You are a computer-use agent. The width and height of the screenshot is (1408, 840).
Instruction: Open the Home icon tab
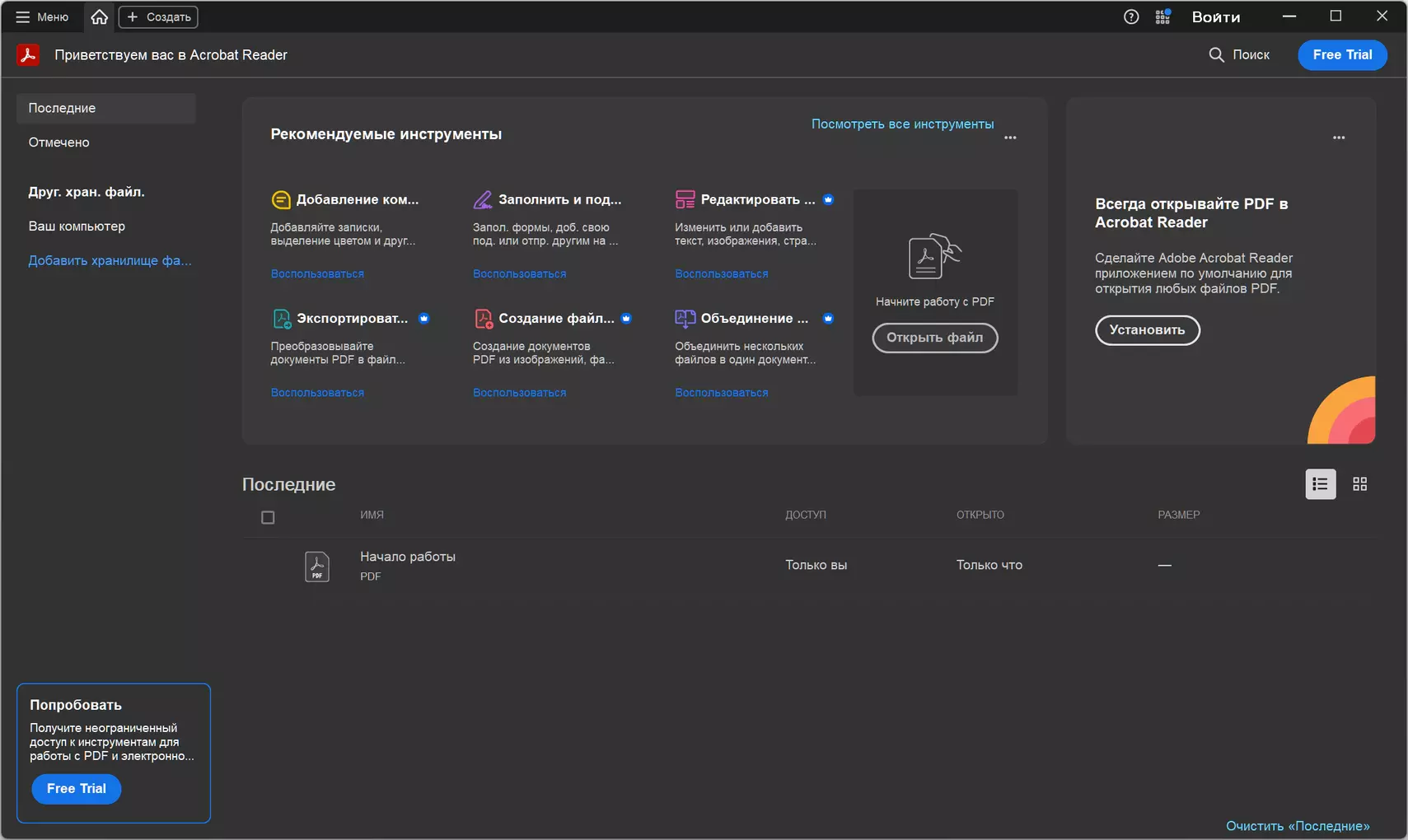point(100,16)
